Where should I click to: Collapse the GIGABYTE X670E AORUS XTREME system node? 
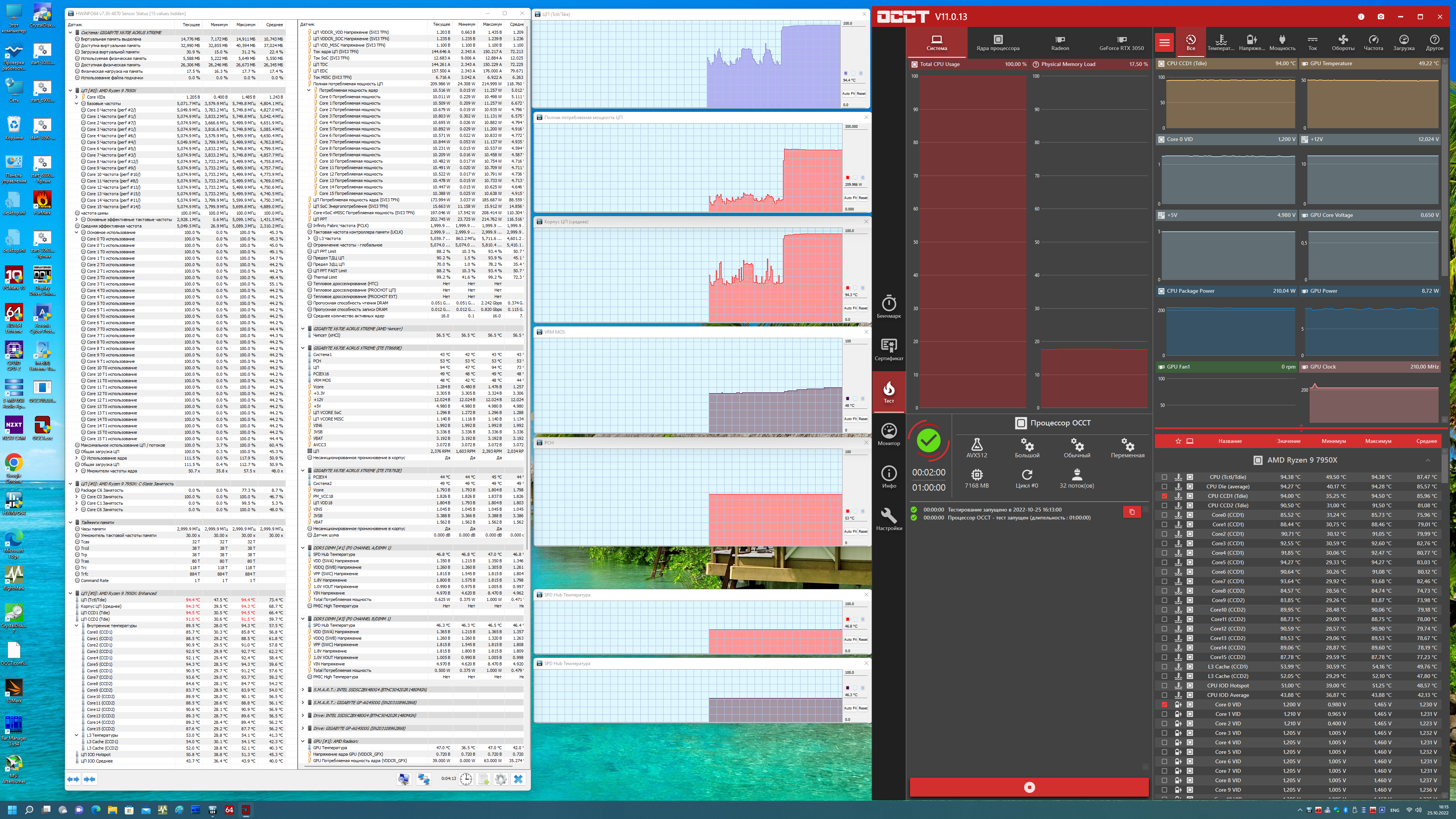point(71,33)
